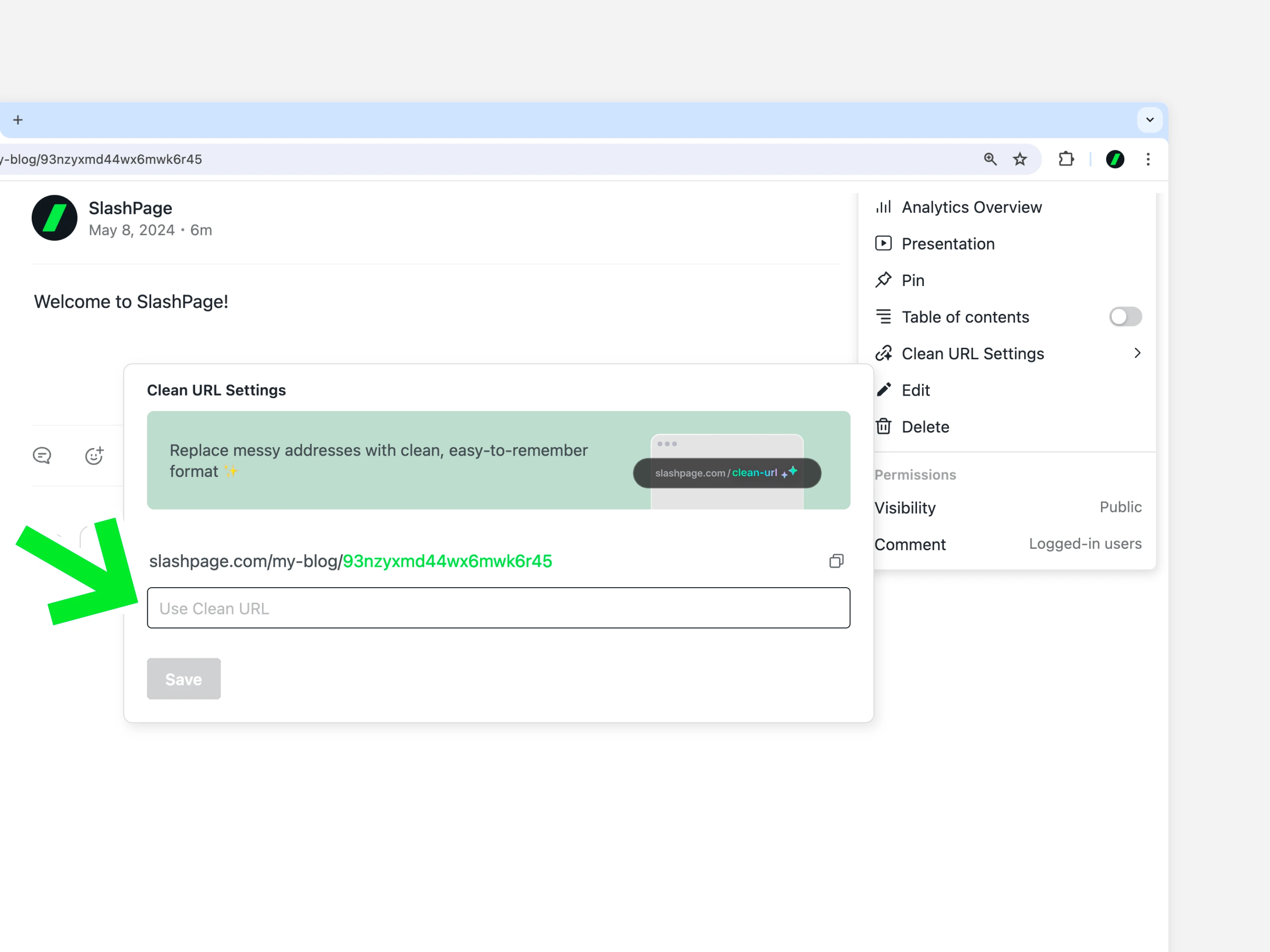Click the Save button
This screenshot has width=1270, height=952.
[184, 679]
